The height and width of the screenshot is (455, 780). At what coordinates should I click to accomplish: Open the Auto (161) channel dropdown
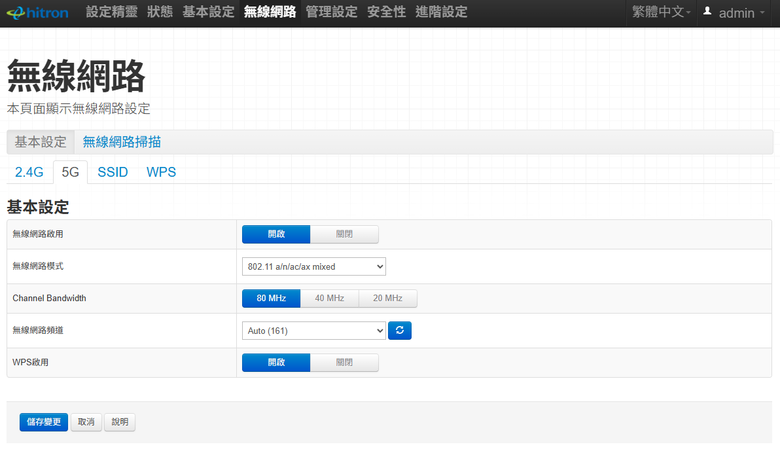pyautogui.click(x=314, y=331)
